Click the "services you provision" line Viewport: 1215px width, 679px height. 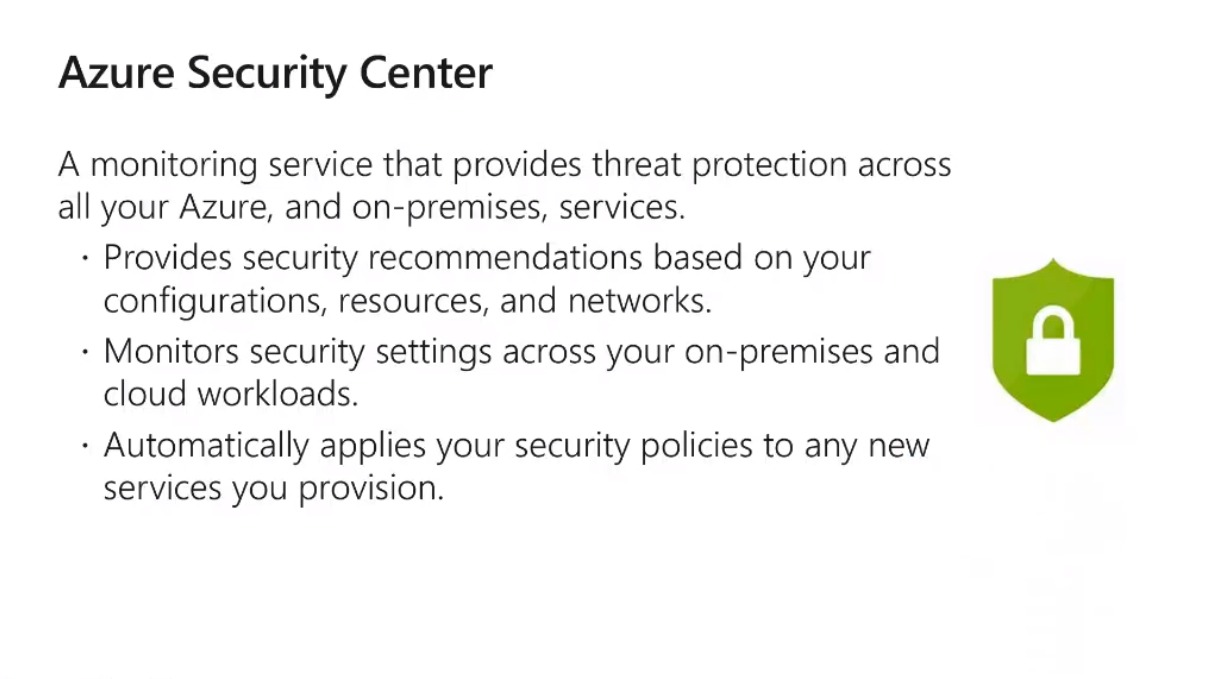(x=273, y=489)
